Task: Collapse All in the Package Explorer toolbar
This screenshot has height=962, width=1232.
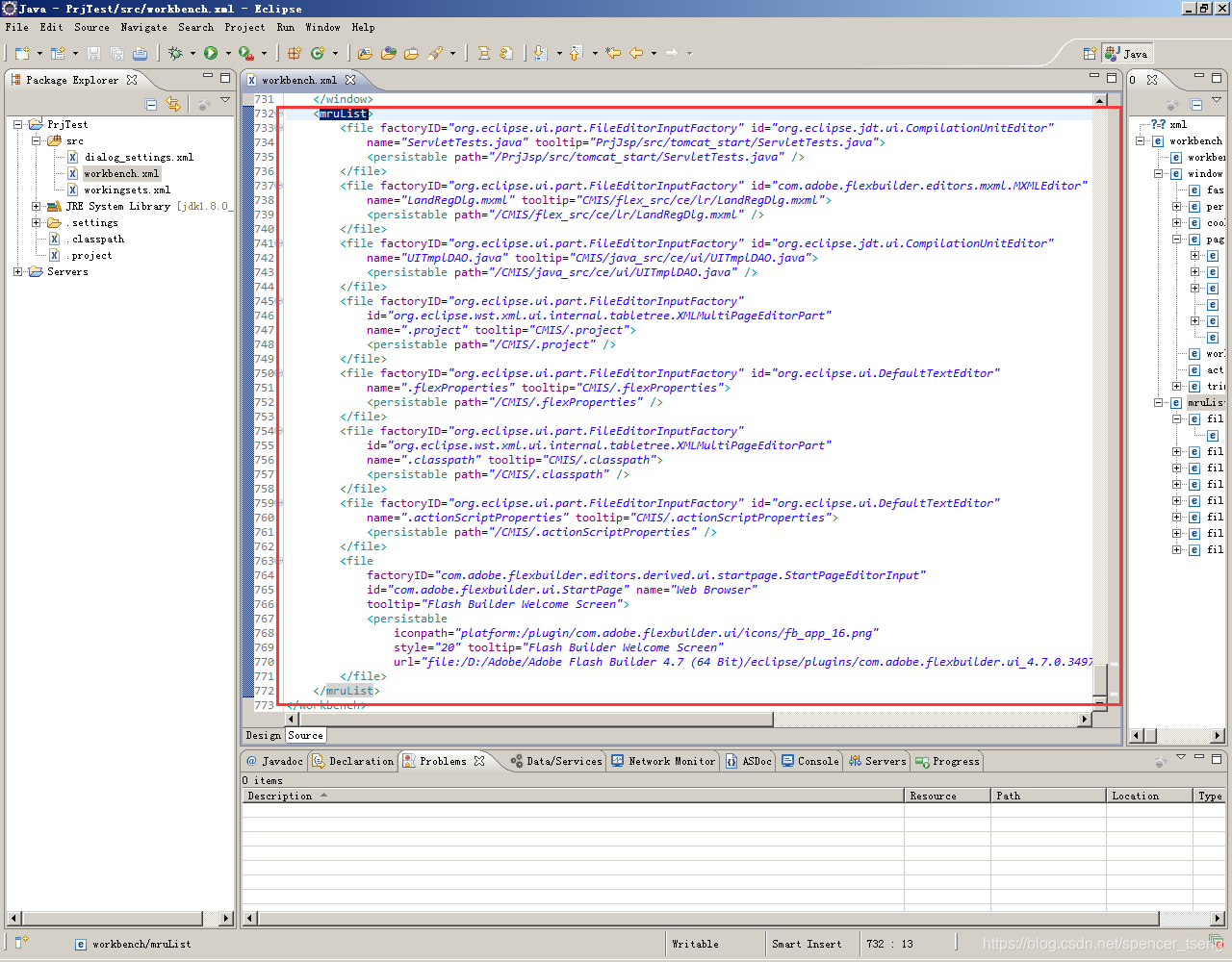Action: pos(151,103)
